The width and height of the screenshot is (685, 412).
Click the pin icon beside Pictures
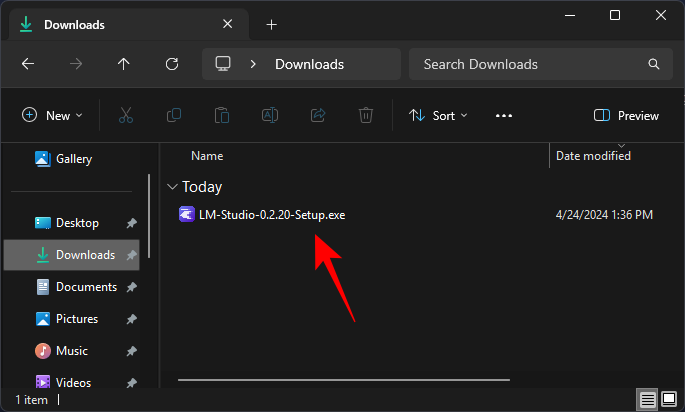131,319
